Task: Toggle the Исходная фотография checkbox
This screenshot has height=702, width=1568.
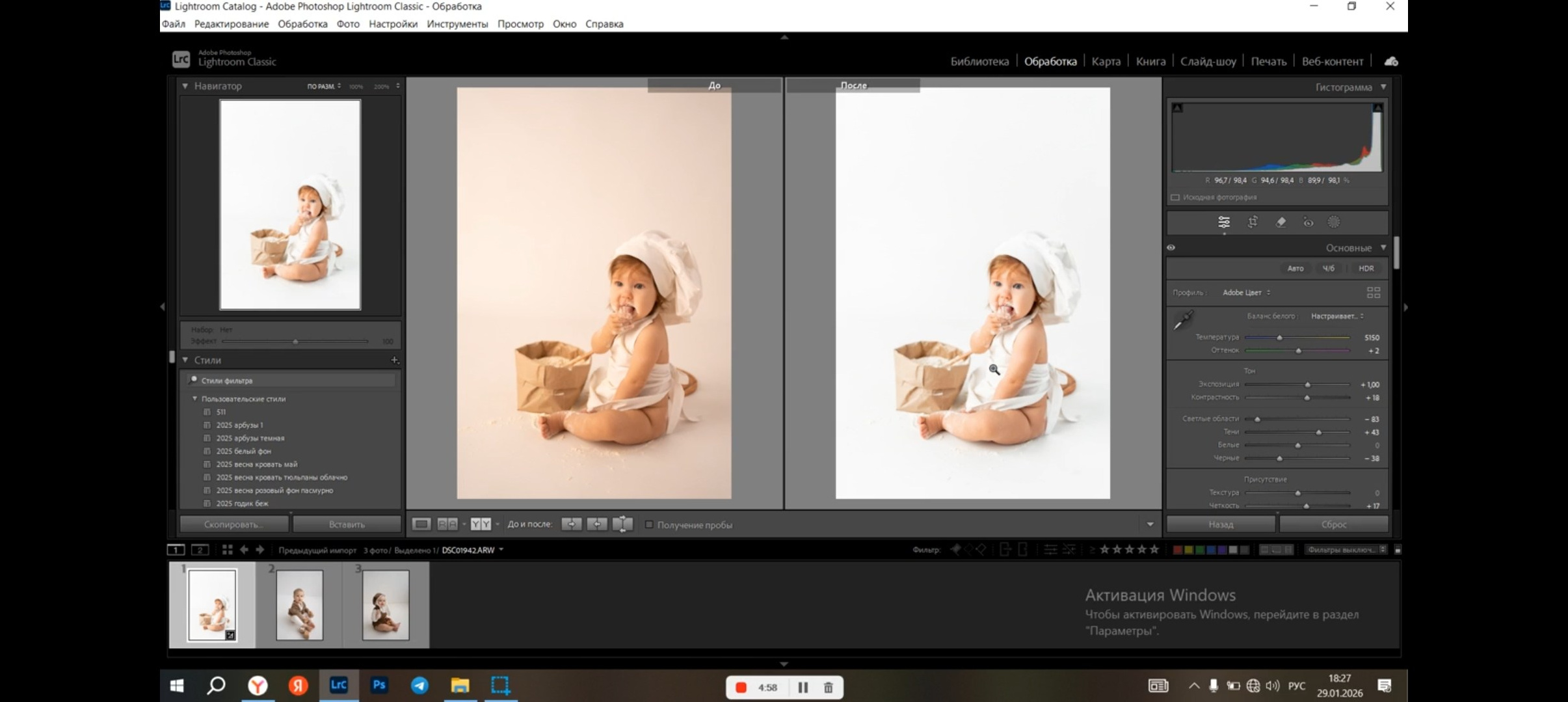Action: (1175, 197)
